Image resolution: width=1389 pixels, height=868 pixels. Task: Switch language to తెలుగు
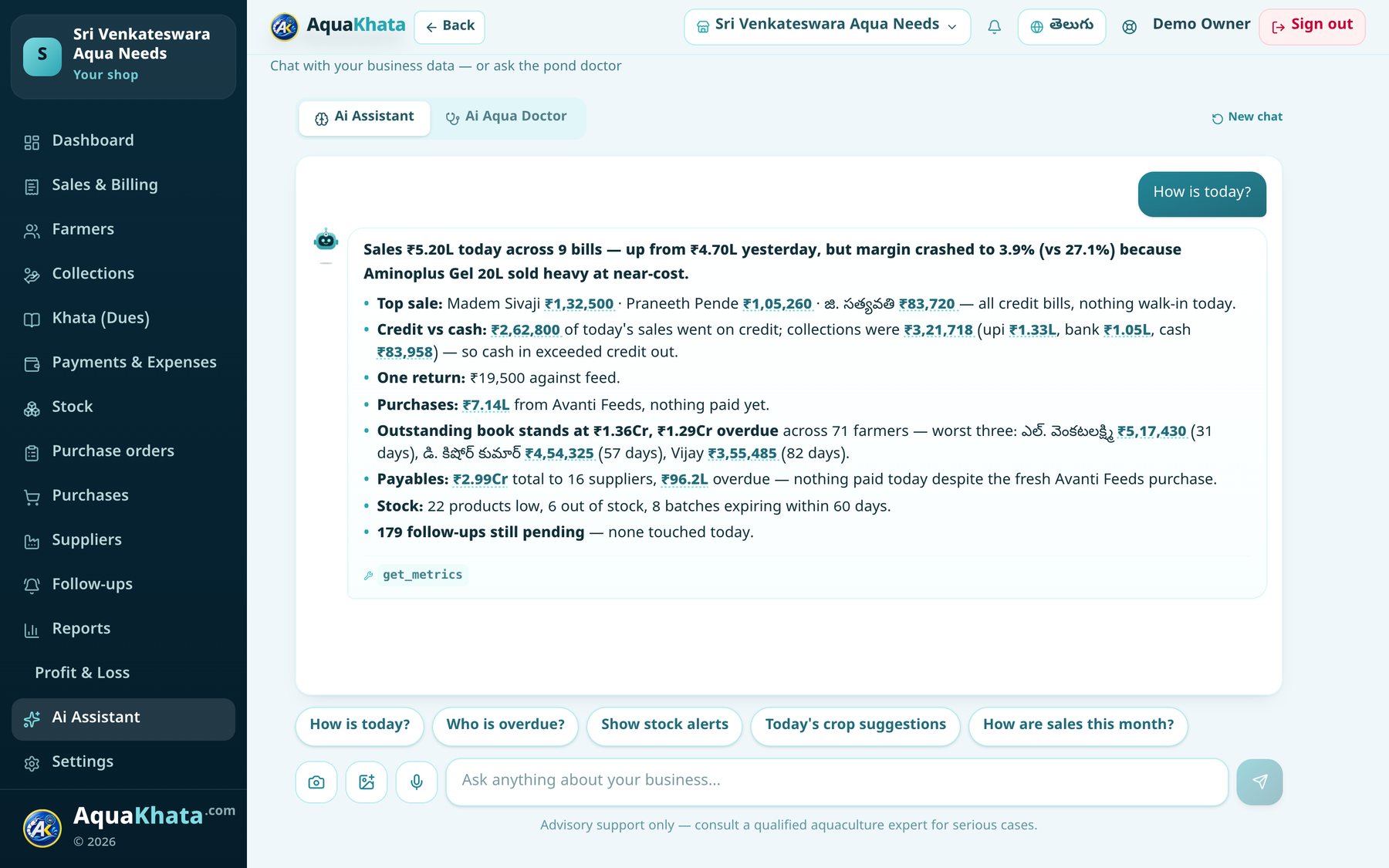(x=1062, y=27)
